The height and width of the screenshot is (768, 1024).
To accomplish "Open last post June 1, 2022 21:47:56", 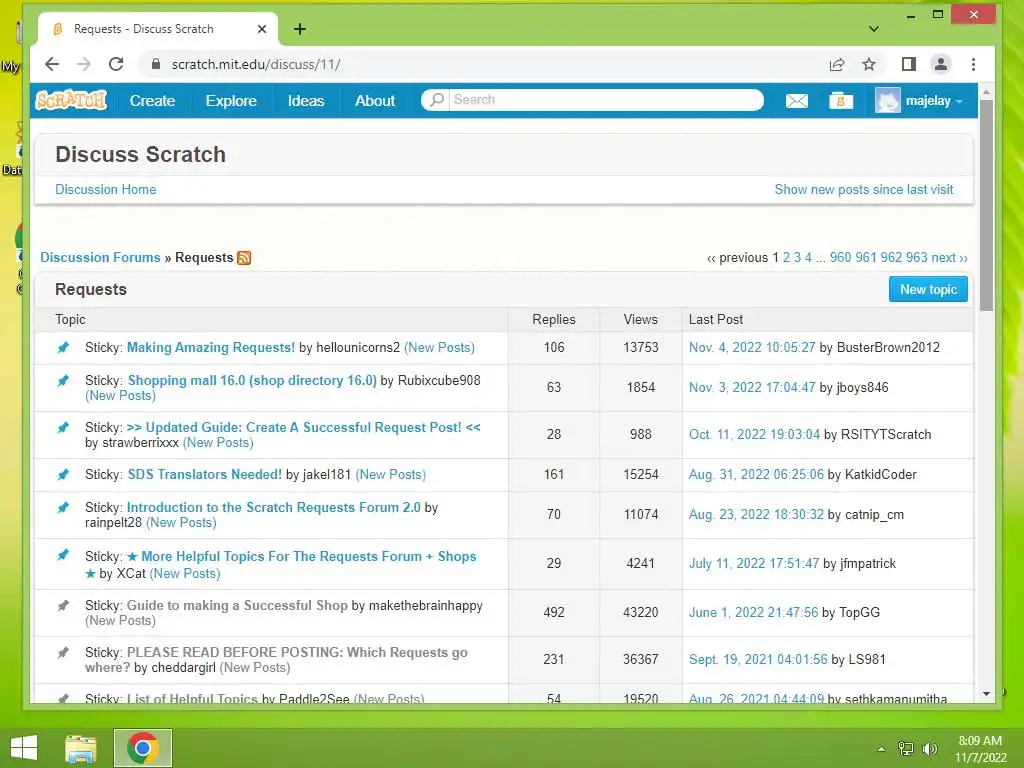I will (x=753, y=613).
